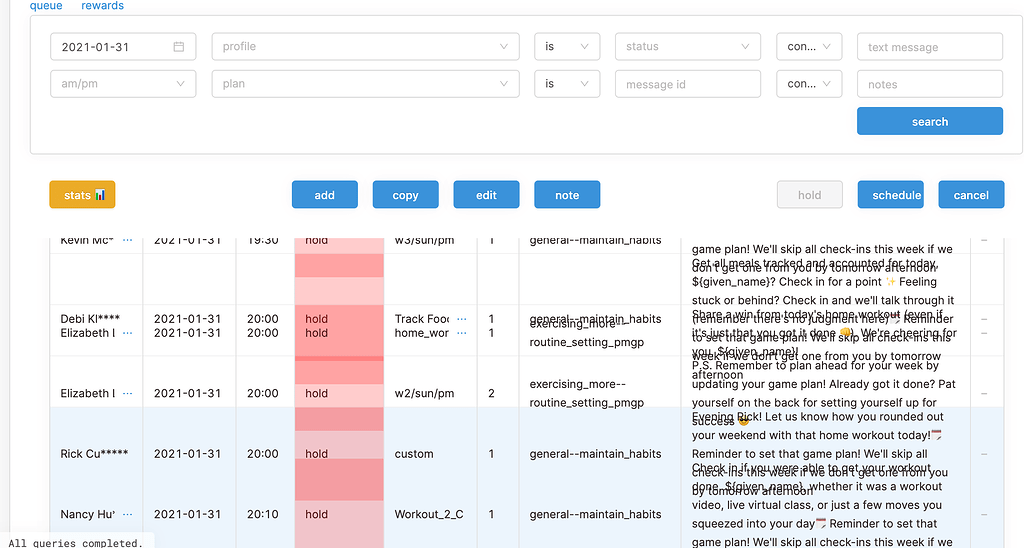Click the Workout_2_C plan cell
This screenshot has width=1024, height=548.
tap(429, 514)
